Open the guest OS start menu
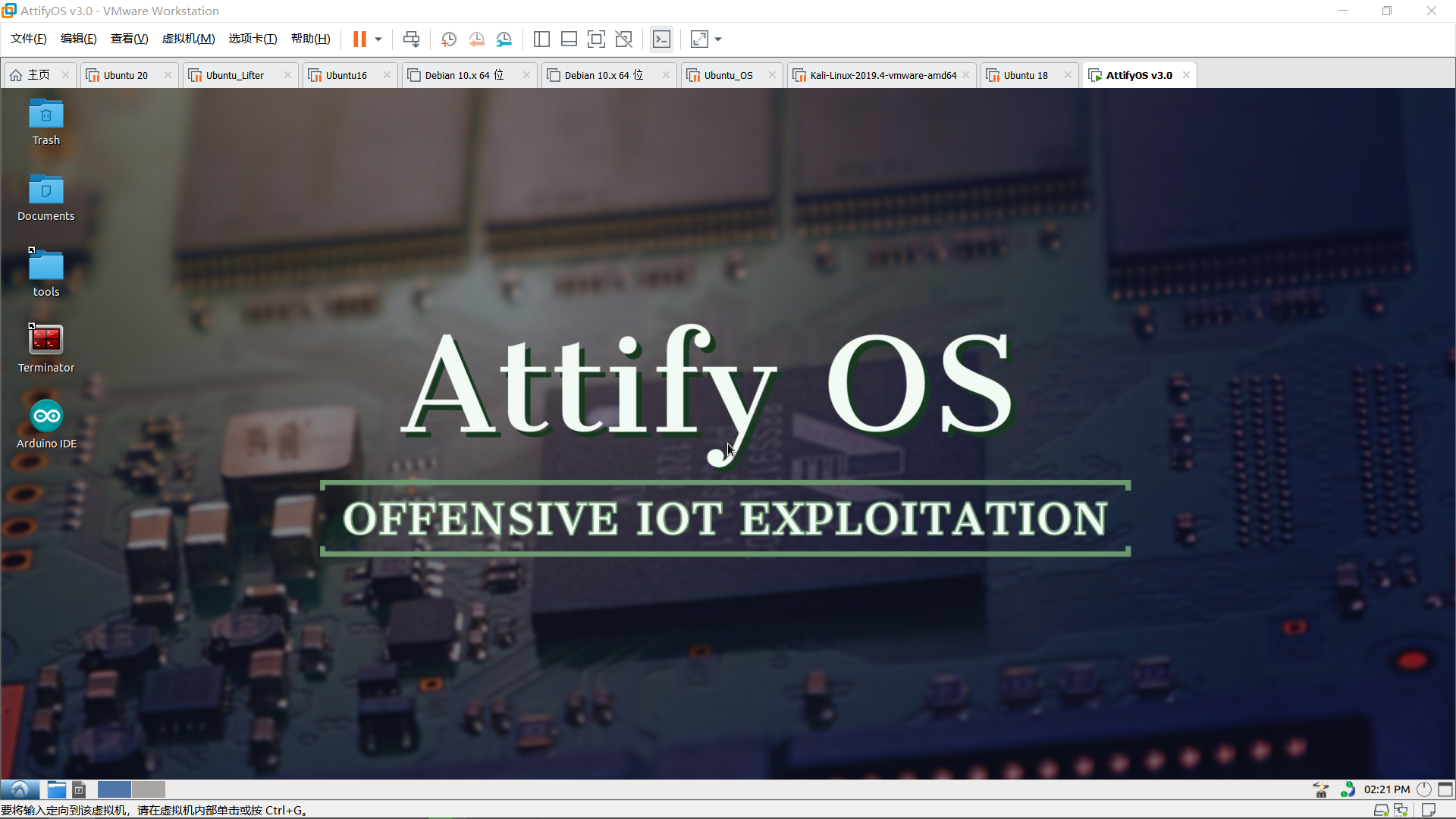Image resolution: width=1456 pixels, height=819 pixels. pos(20,789)
